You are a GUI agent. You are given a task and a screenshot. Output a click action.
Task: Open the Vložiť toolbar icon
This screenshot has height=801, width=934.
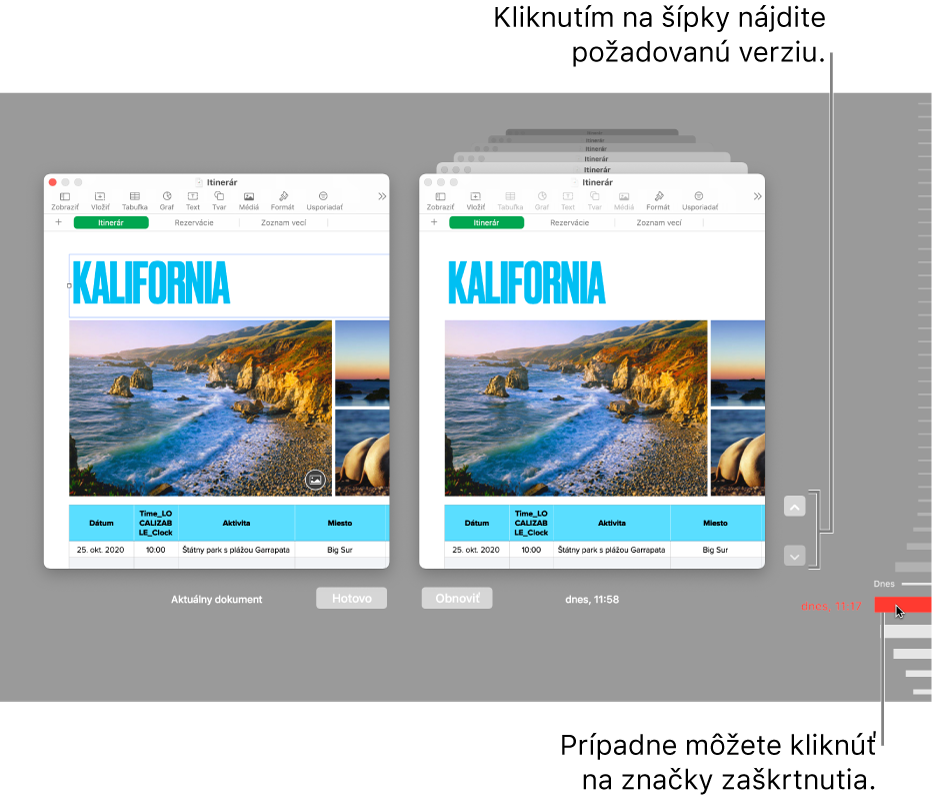click(99, 197)
